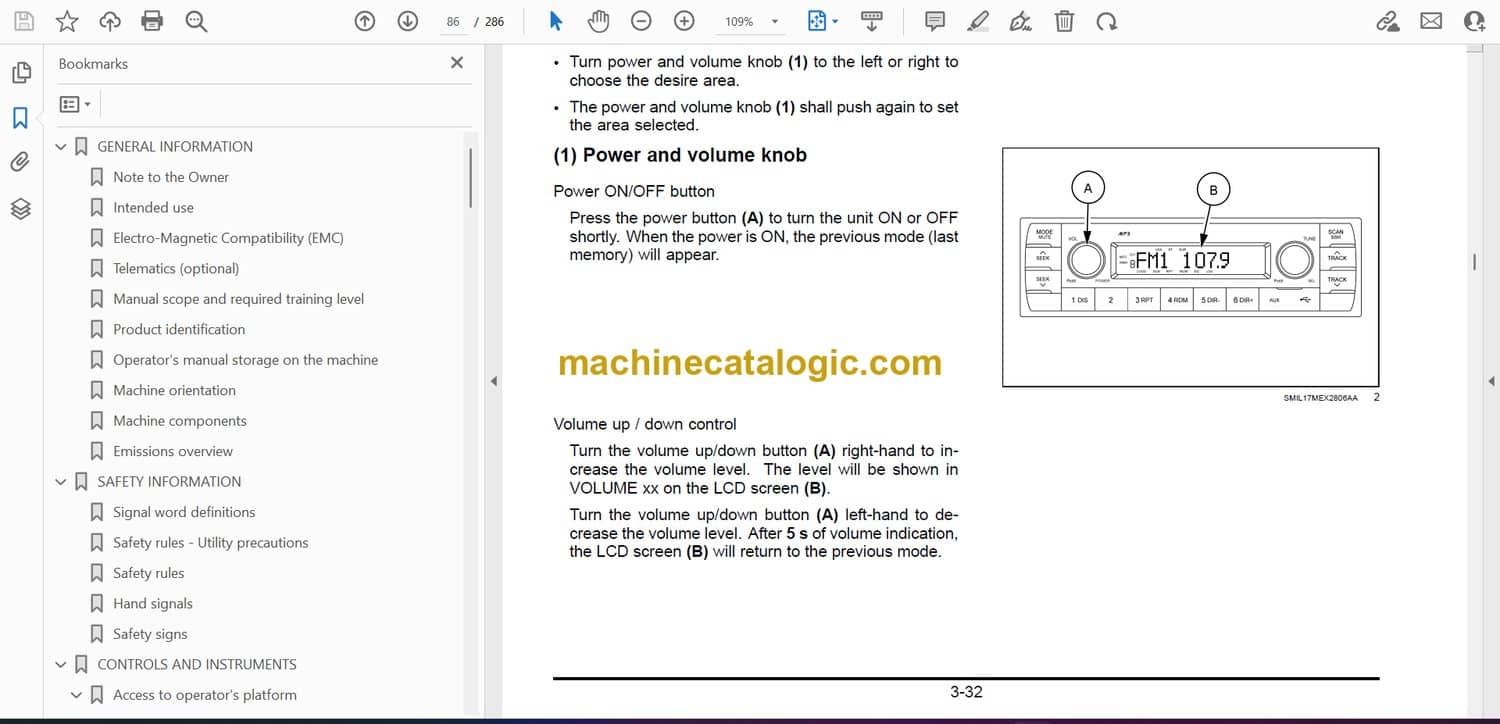This screenshot has height=724, width=1500.
Task: Add a comment sticky note
Action: click(x=934, y=21)
